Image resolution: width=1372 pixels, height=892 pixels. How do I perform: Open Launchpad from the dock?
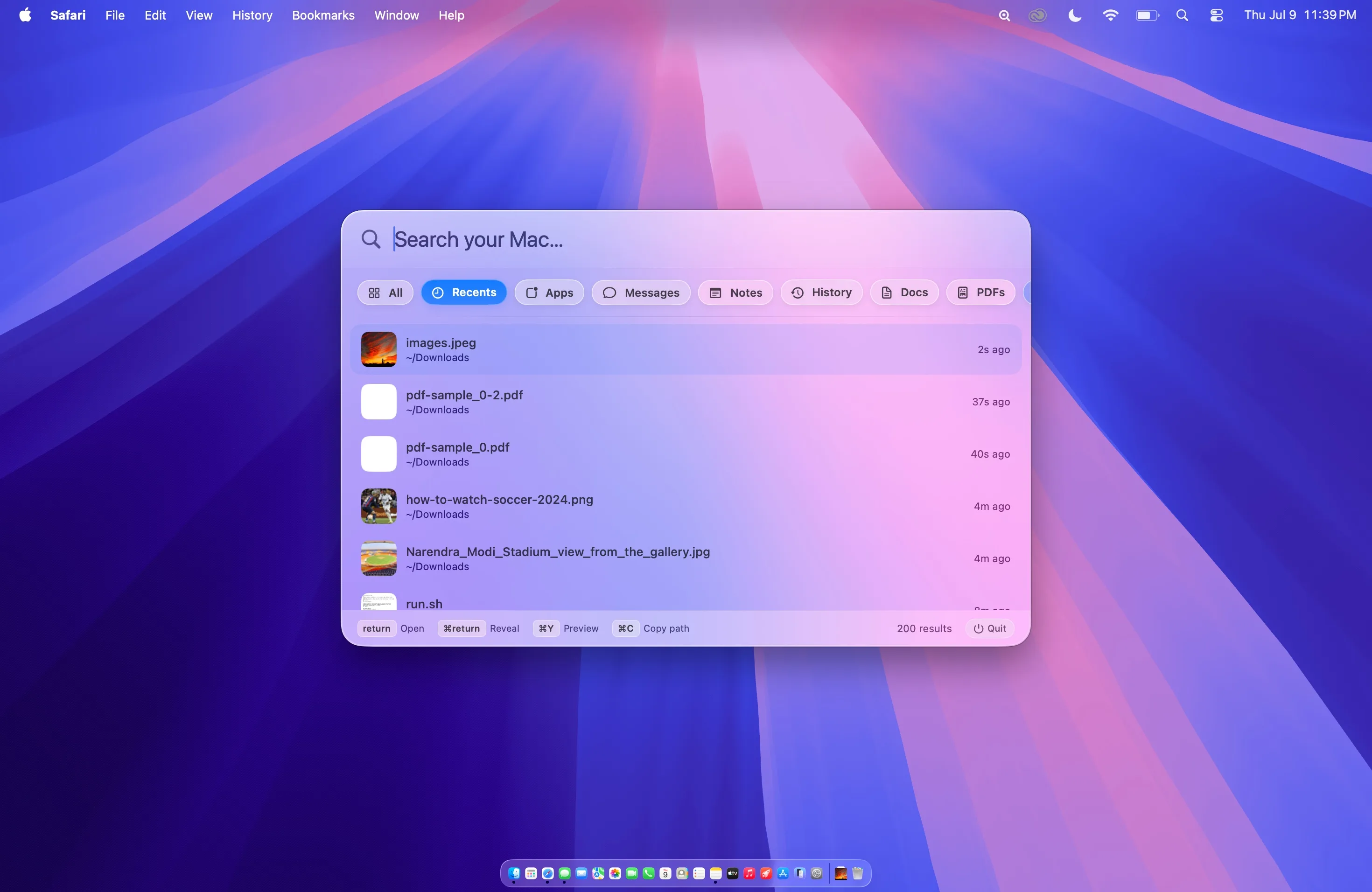pyautogui.click(x=531, y=873)
